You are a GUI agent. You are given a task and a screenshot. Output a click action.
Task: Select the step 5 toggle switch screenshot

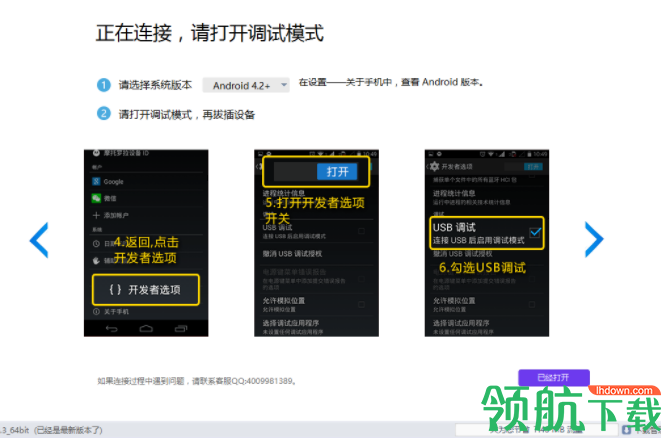[x=316, y=243]
